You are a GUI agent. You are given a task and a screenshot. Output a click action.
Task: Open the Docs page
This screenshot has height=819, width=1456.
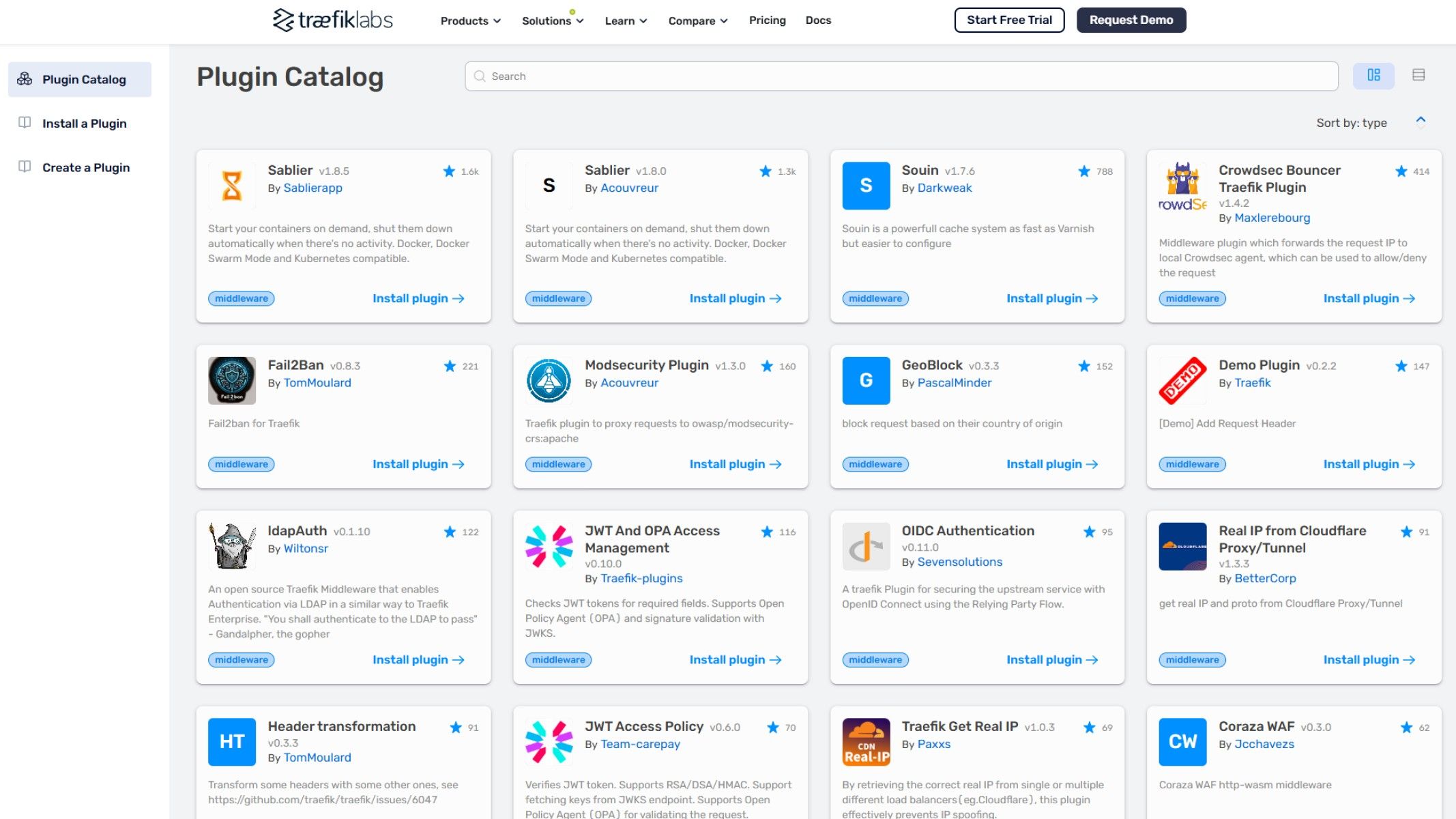[x=818, y=20]
